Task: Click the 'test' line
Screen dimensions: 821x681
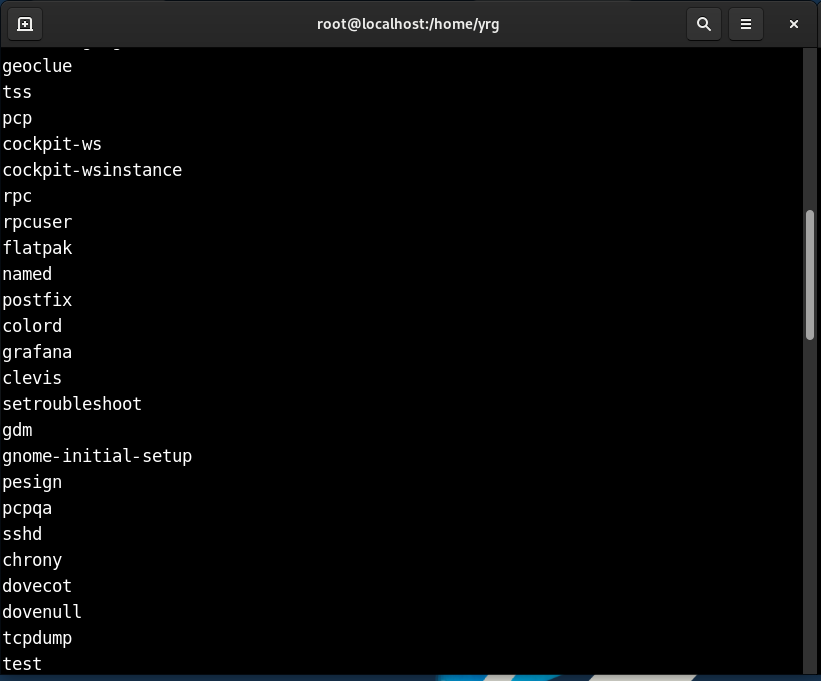Action: coord(22,664)
